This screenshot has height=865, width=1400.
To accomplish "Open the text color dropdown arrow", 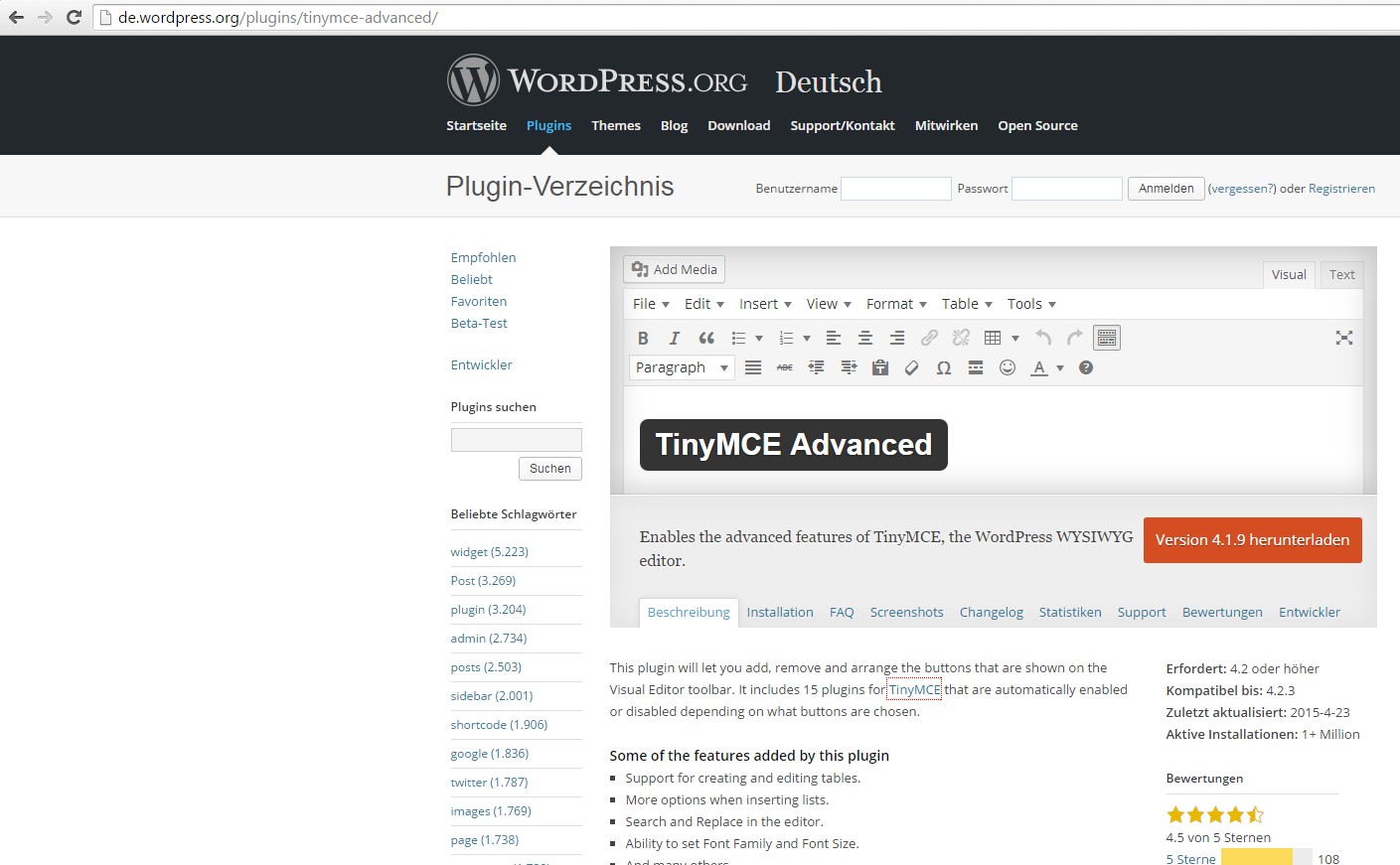I will (1060, 368).
